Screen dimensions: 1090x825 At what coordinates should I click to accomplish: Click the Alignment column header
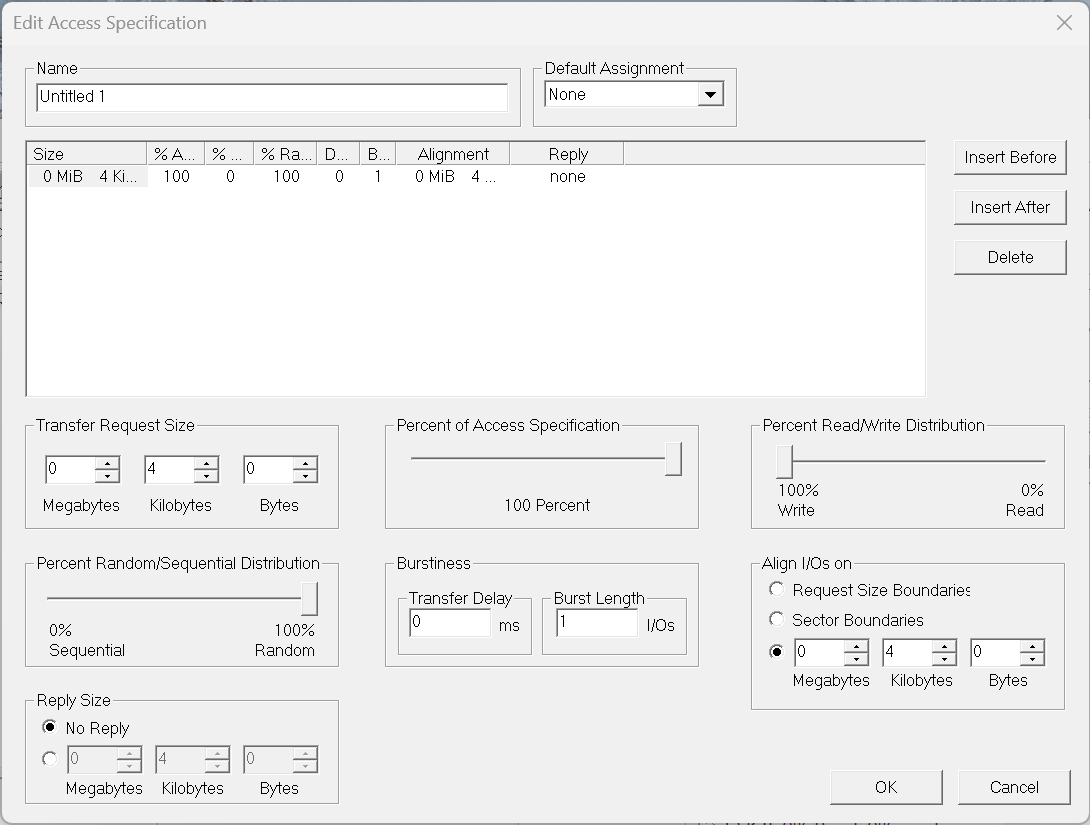pos(453,154)
